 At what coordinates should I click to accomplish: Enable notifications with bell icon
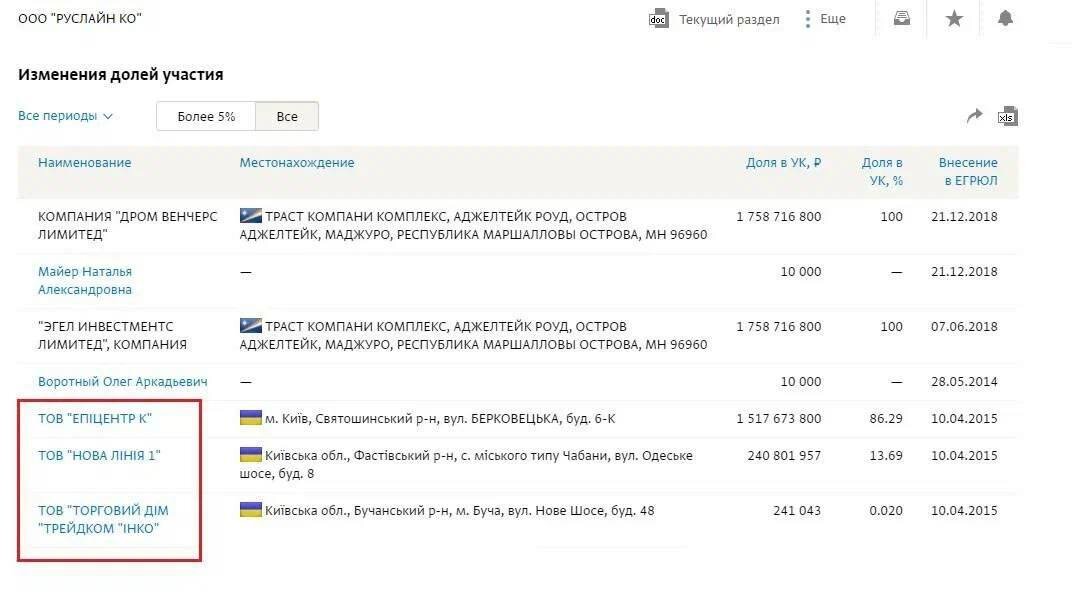(1005, 18)
